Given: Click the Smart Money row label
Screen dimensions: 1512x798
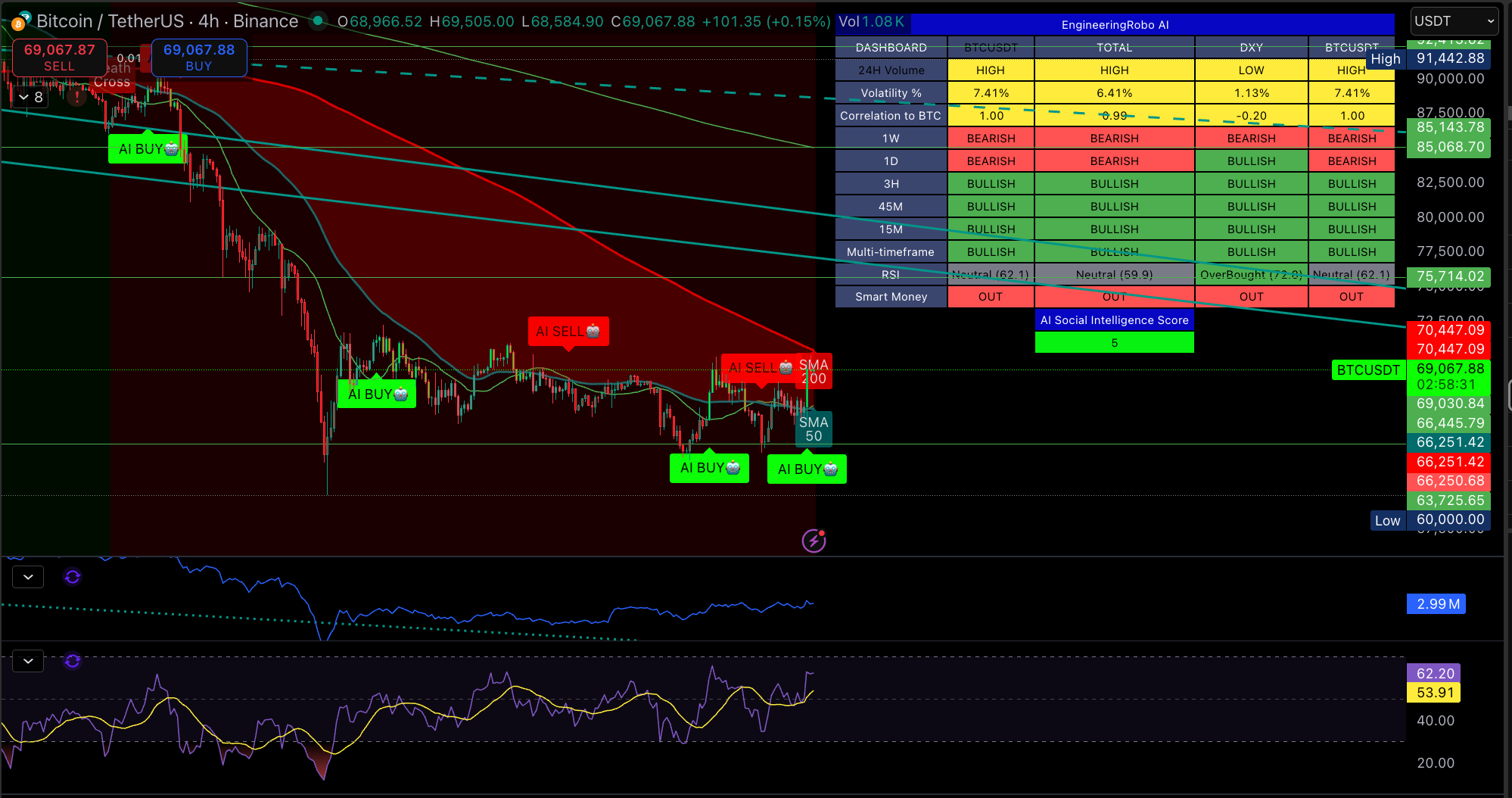Looking at the screenshot, I should pyautogui.click(x=891, y=297).
